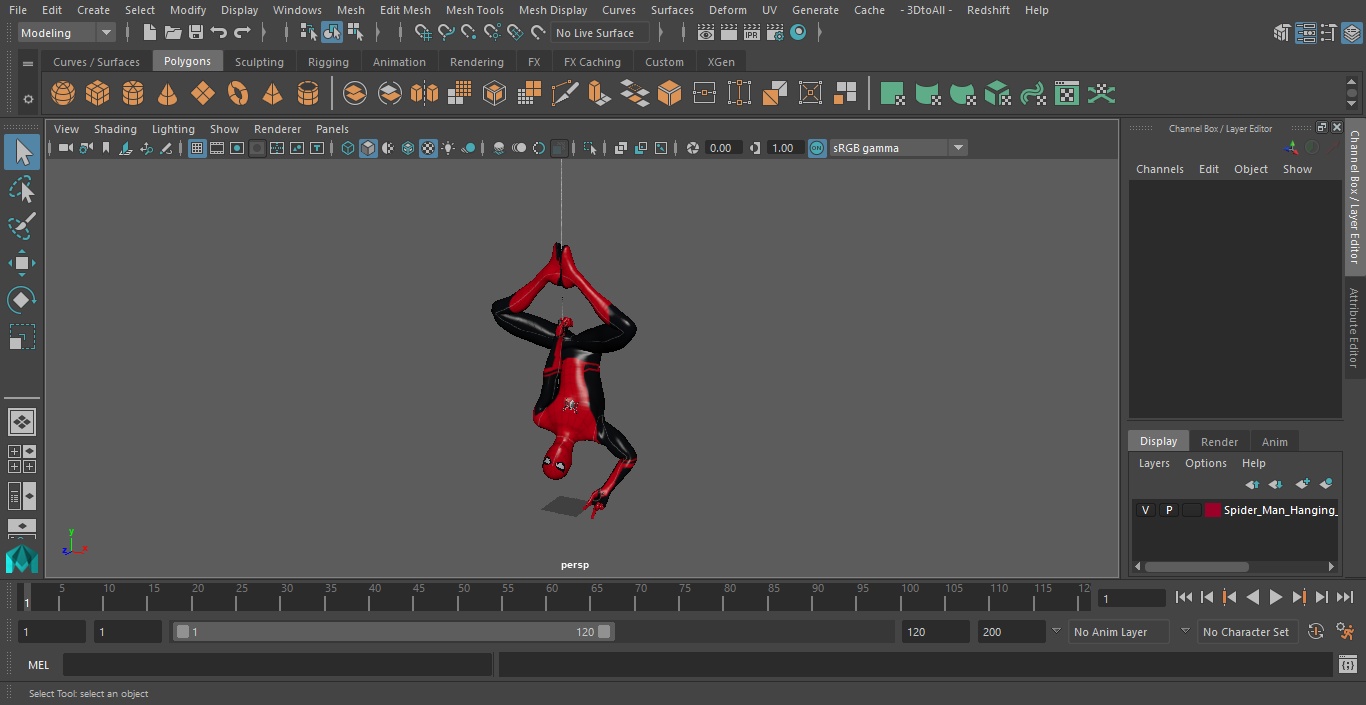Screen dimensions: 1366x705
Task: Toggle the viewport grid display
Action: pyautogui.click(x=197, y=148)
